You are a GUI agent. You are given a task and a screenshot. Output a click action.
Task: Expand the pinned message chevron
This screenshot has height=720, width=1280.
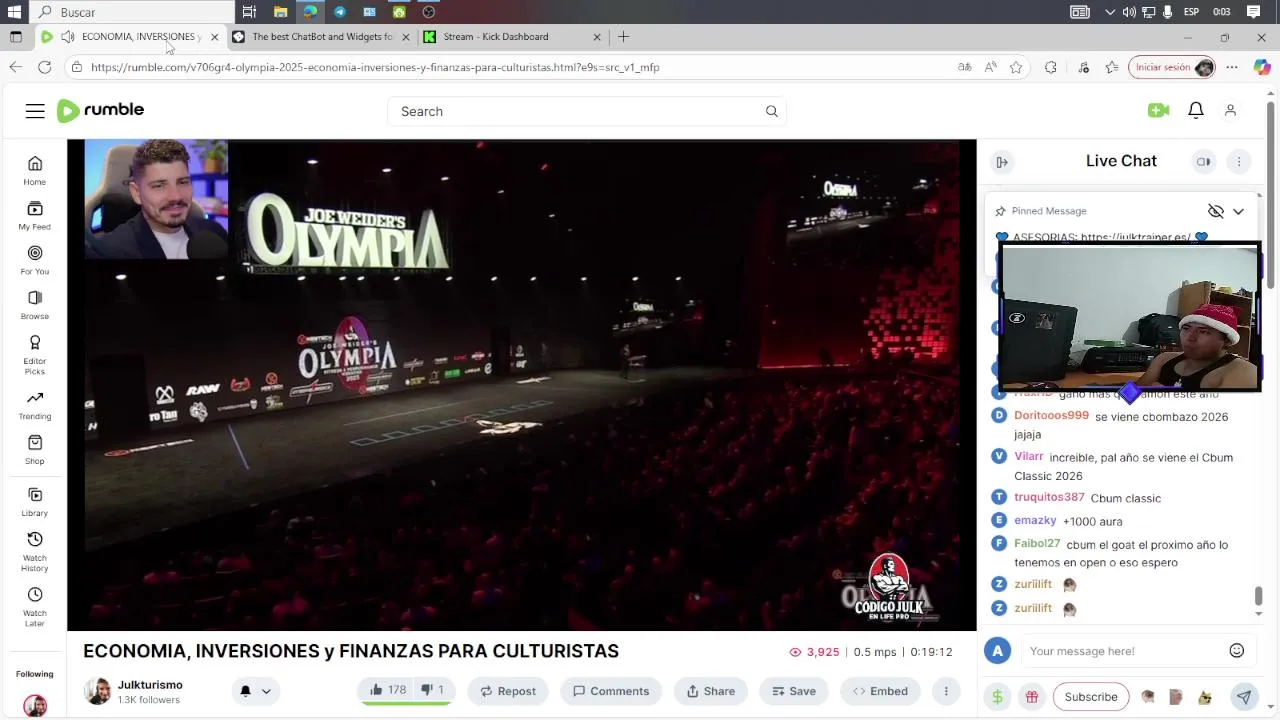click(x=1238, y=211)
